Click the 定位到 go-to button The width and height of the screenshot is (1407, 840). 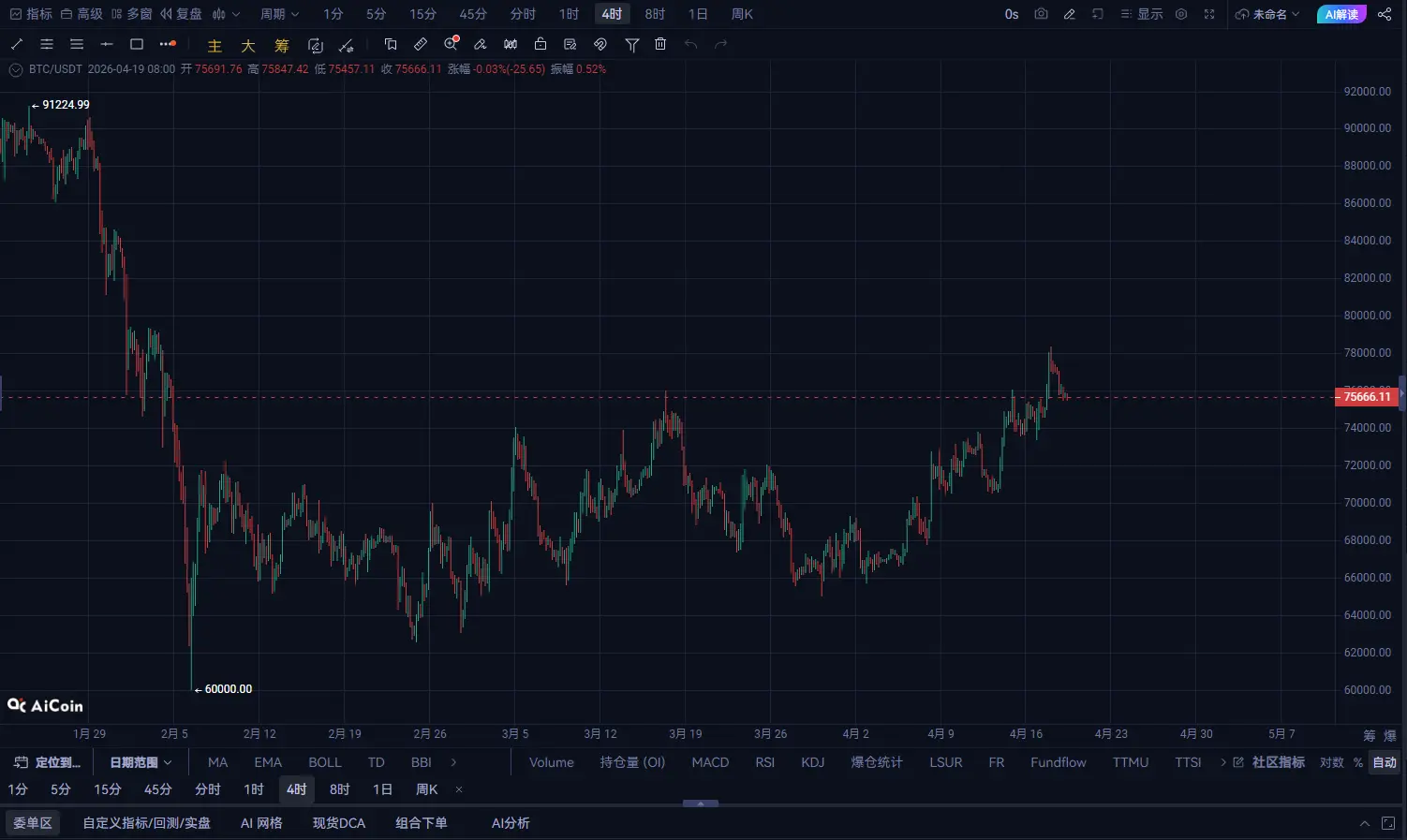click(48, 762)
